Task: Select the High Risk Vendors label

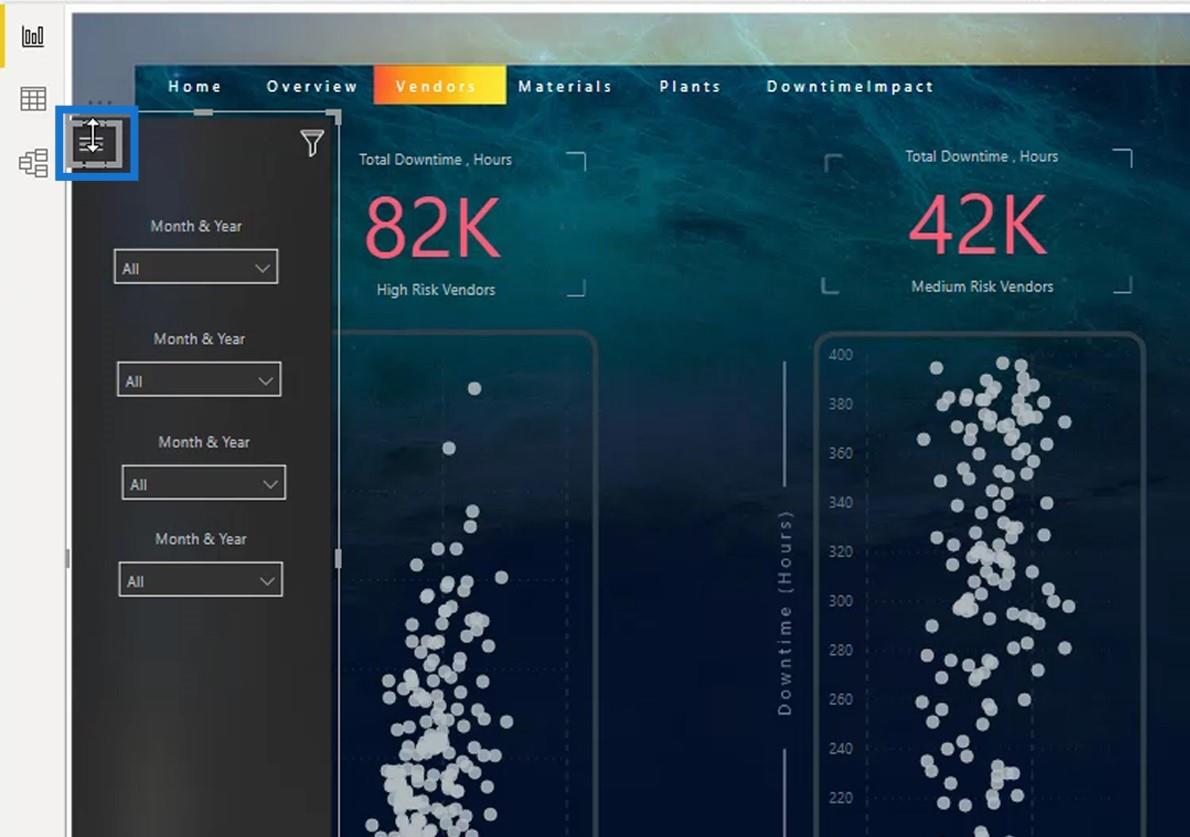Action: tap(436, 290)
